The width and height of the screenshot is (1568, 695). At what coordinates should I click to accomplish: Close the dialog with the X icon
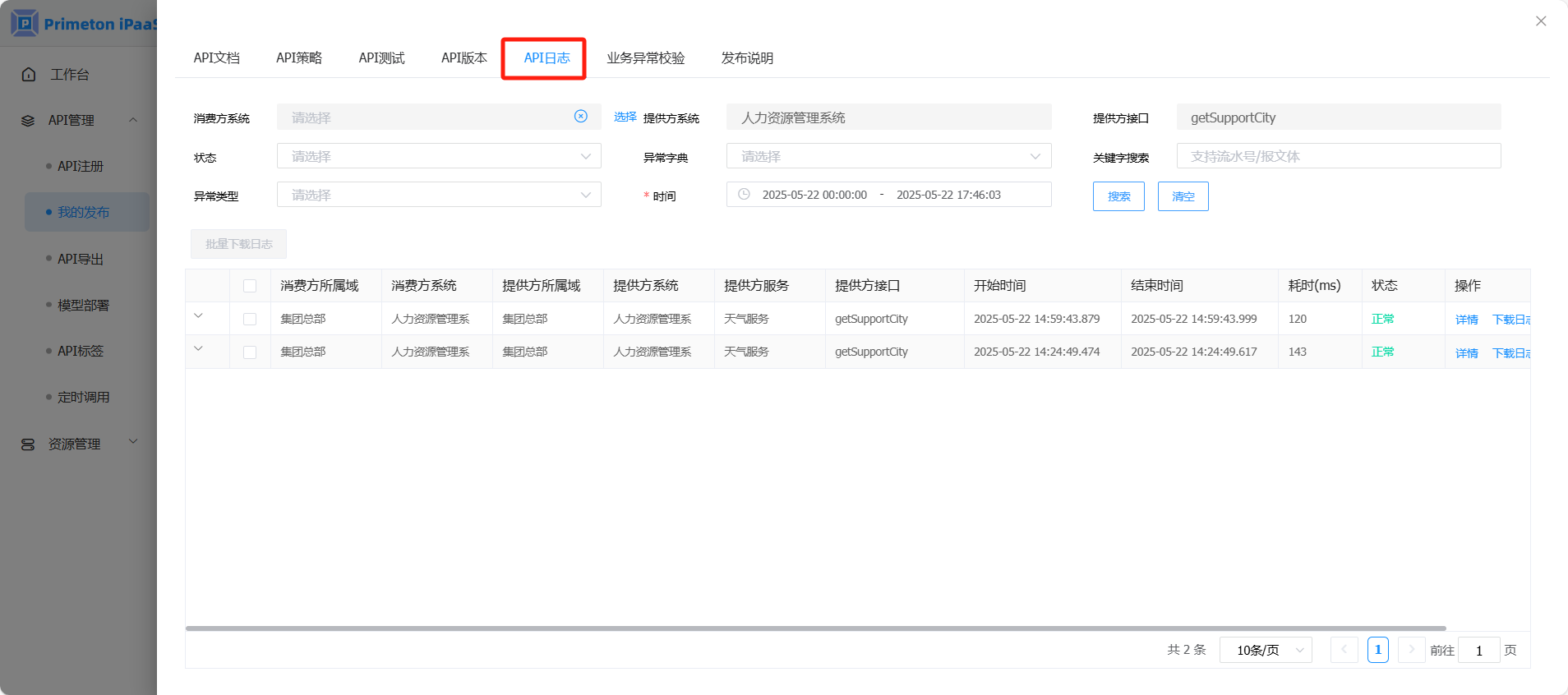click(x=1541, y=21)
